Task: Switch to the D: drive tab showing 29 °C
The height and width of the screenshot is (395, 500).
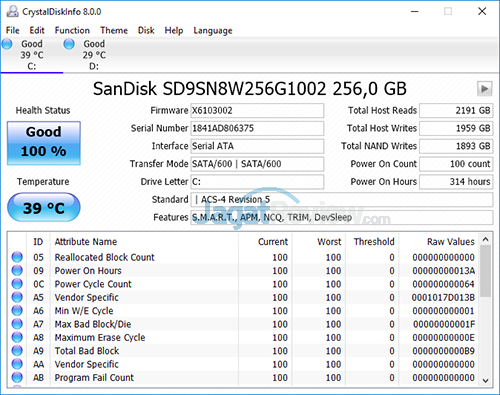Action: click(94, 55)
